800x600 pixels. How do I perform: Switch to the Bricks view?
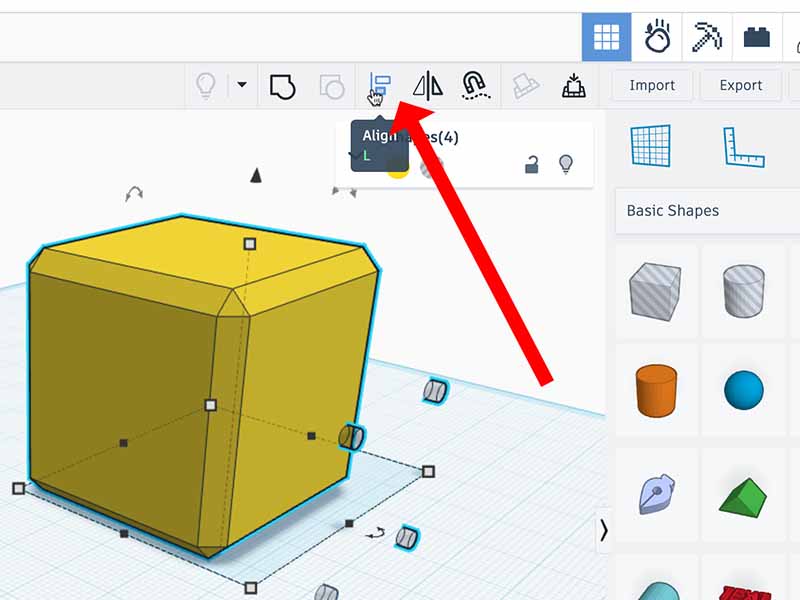757,38
